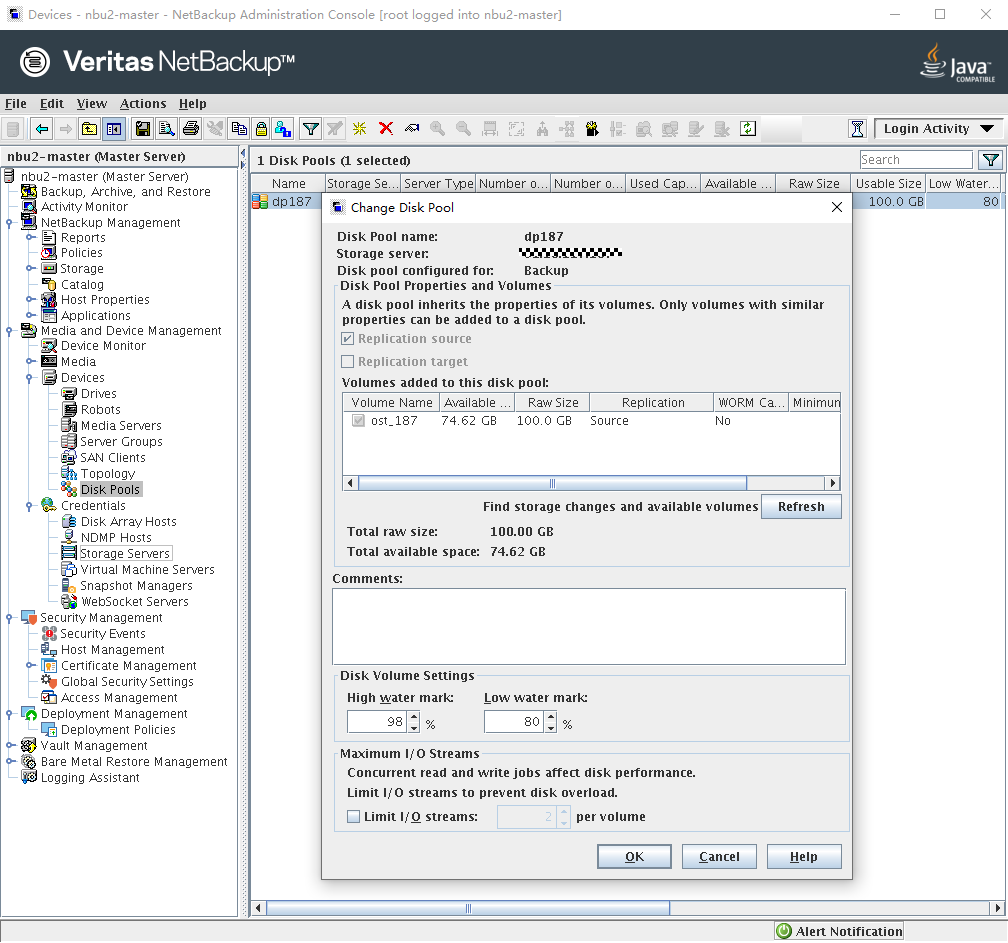Click the printer icon in toolbar
This screenshot has height=943, width=1008.
coord(191,129)
